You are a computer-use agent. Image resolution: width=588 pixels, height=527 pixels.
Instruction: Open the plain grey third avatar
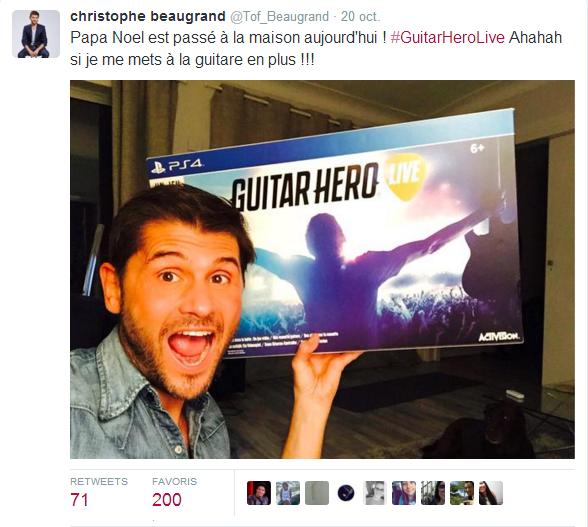pos(317,493)
